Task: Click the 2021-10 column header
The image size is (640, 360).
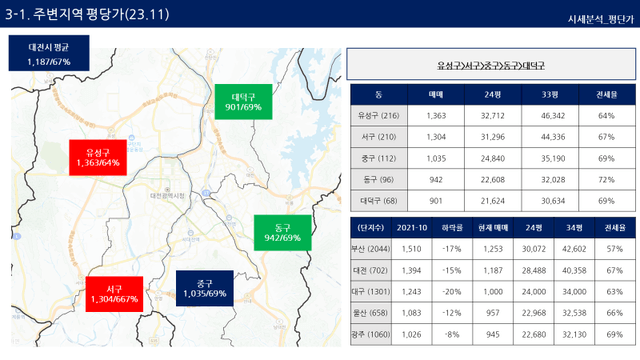Action: pos(411,228)
